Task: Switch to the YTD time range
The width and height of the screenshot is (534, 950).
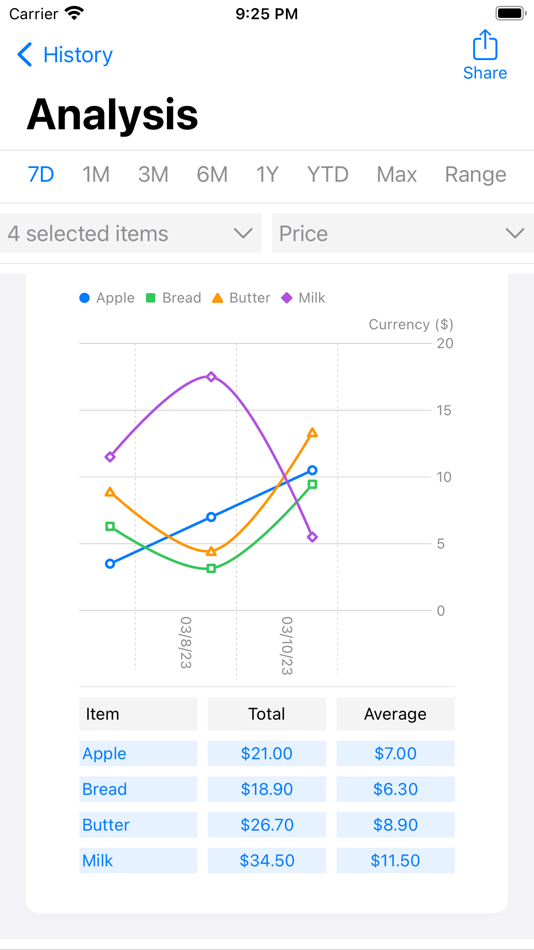Action: coord(328,174)
